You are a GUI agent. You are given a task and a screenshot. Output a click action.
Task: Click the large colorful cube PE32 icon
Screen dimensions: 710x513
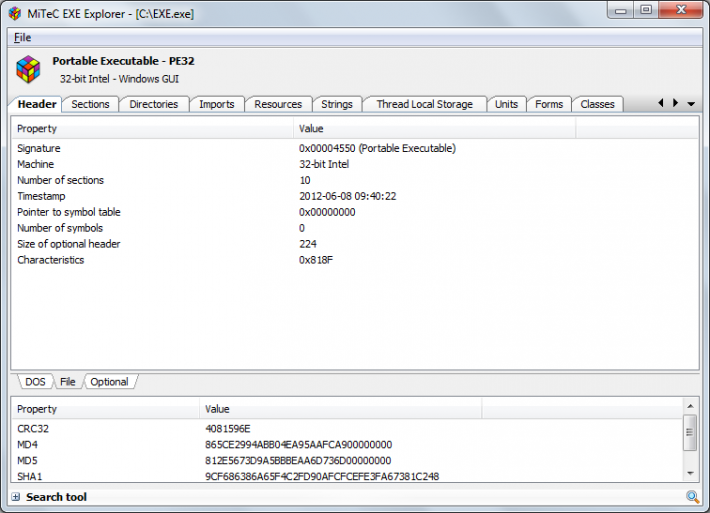(x=28, y=69)
